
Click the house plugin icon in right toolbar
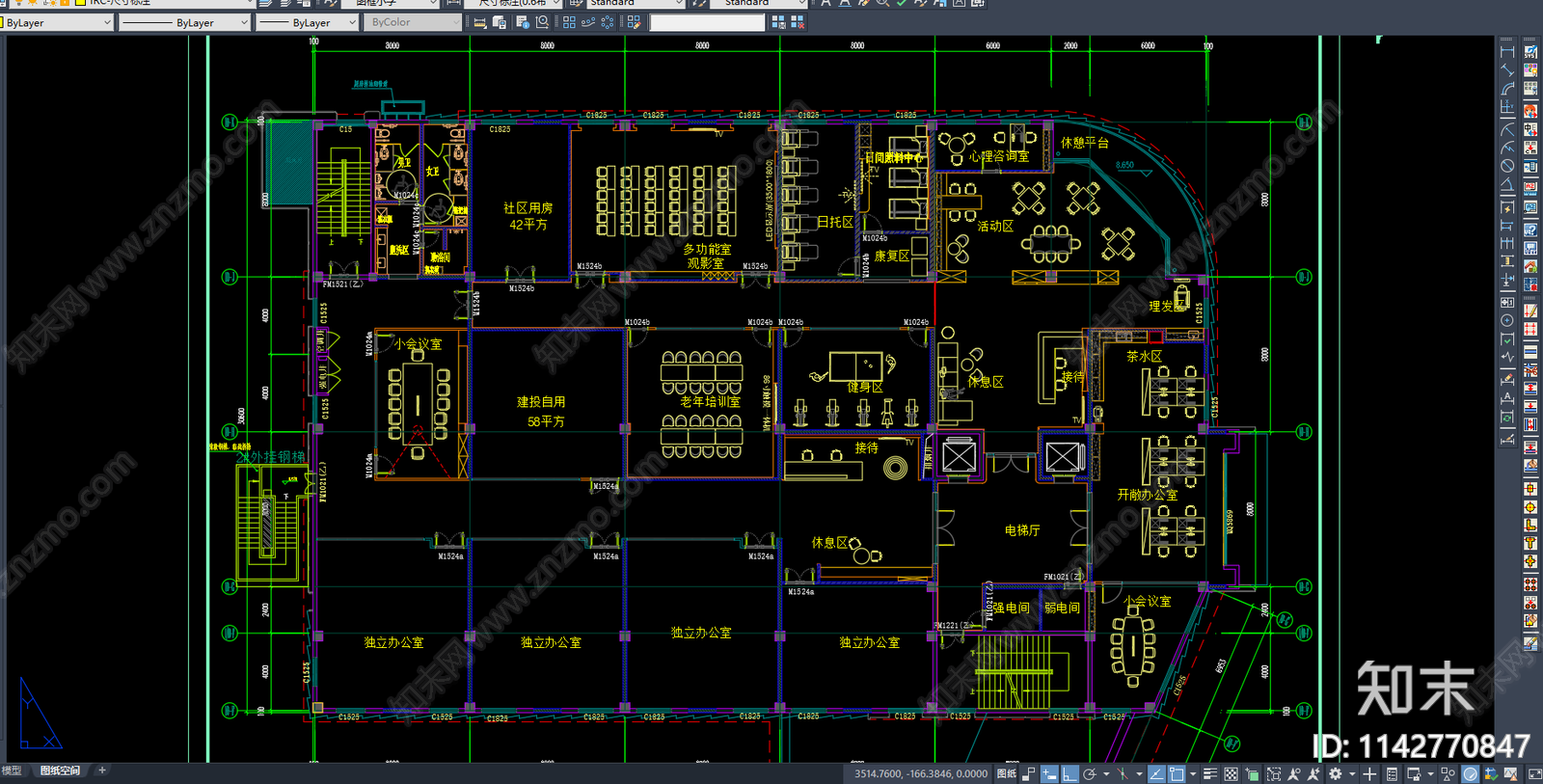tap(1530, 265)
